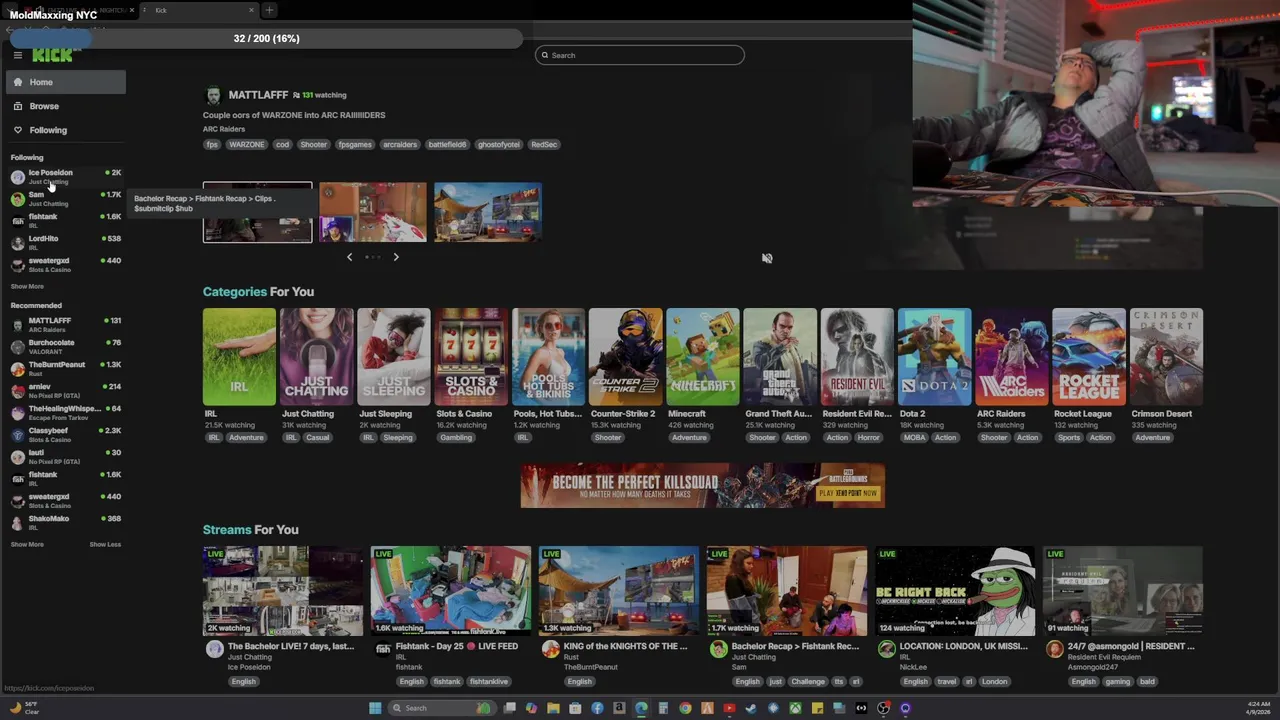Open Facebook taskbar icon
This screenshot has width=1280, height=720.
click(x=597, y=708)
